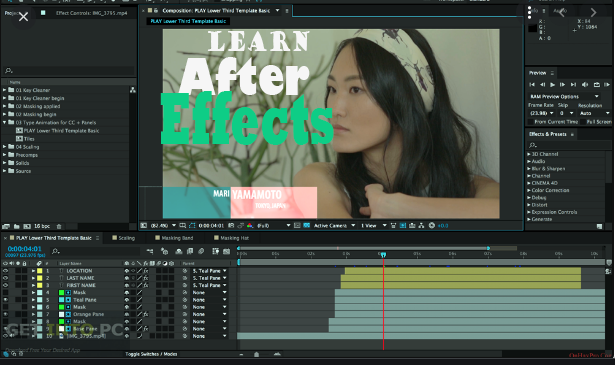The image size is (615, 365).
Task: Expand the 01 Key Cleaner folder
Action: (5, 90)
